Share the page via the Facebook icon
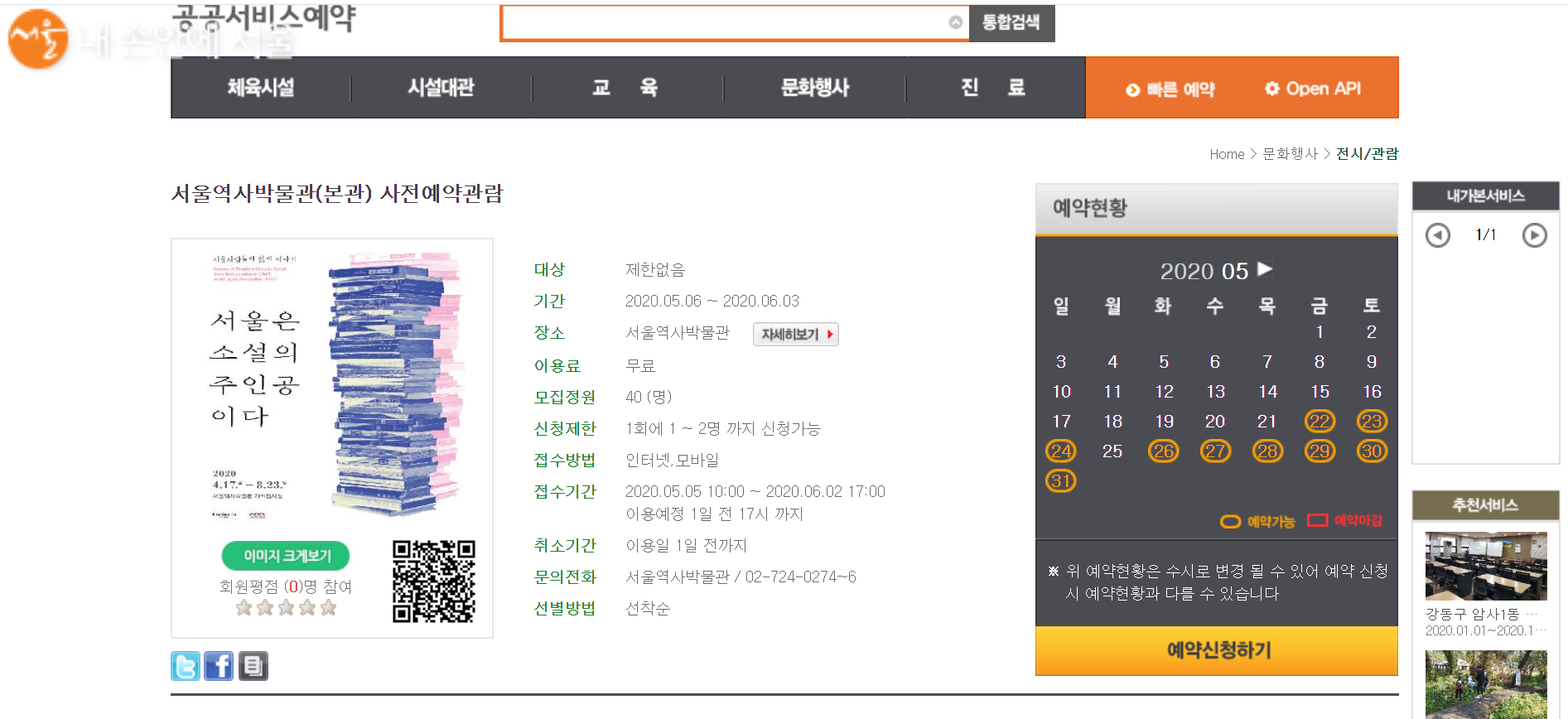The width and height of the screenshot is (1568, 719). (219, 666)
